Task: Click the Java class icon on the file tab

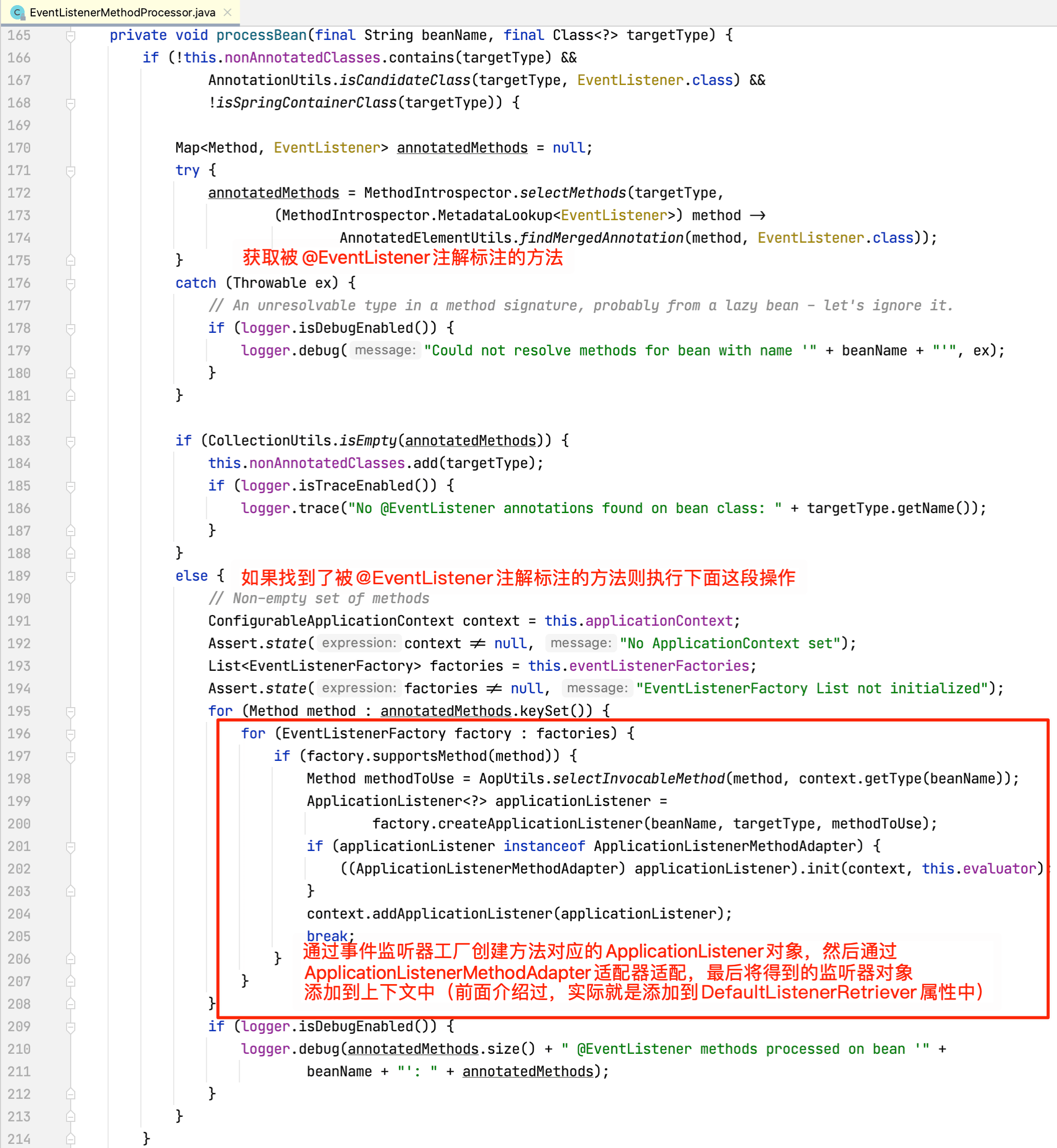Action: click(17, 12)
